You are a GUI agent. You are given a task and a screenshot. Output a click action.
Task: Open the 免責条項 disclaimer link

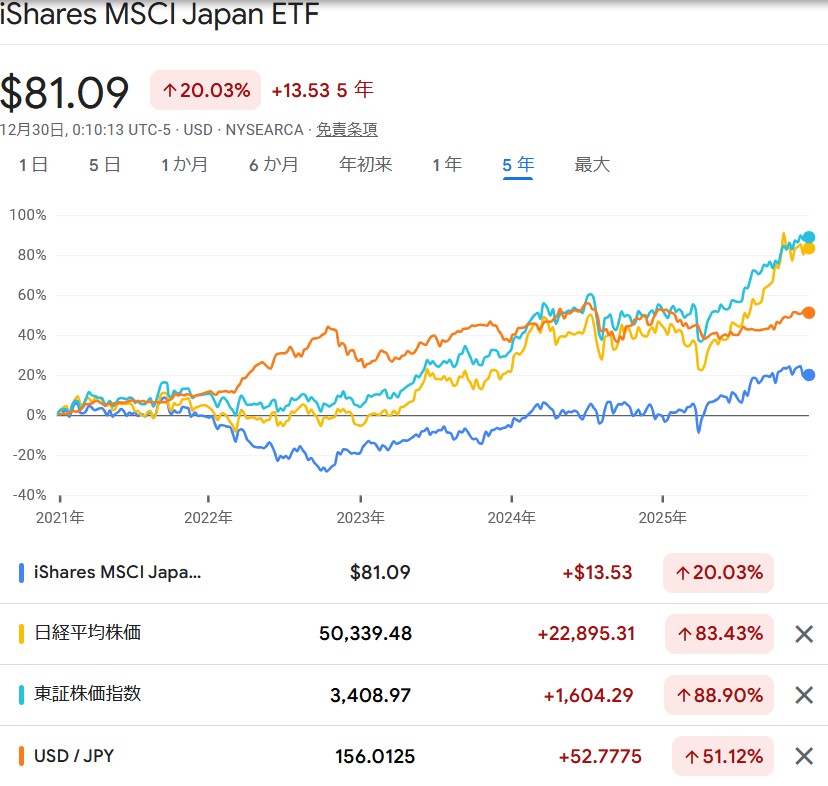(347, 130)
